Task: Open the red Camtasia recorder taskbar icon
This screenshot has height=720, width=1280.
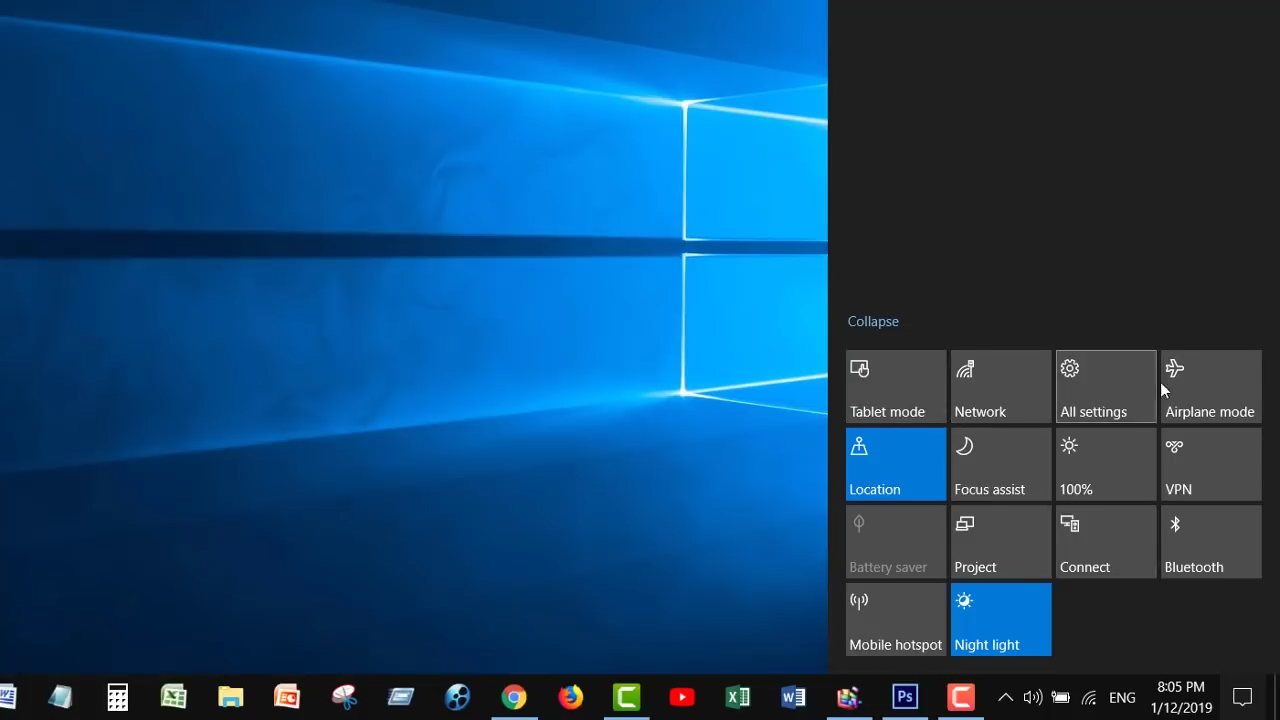Action: point(961,697)
